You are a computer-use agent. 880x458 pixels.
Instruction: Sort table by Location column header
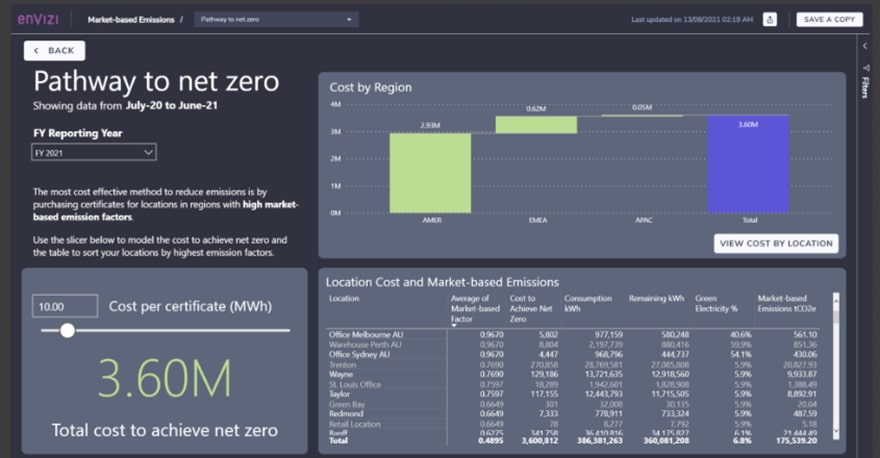point(344,298)
